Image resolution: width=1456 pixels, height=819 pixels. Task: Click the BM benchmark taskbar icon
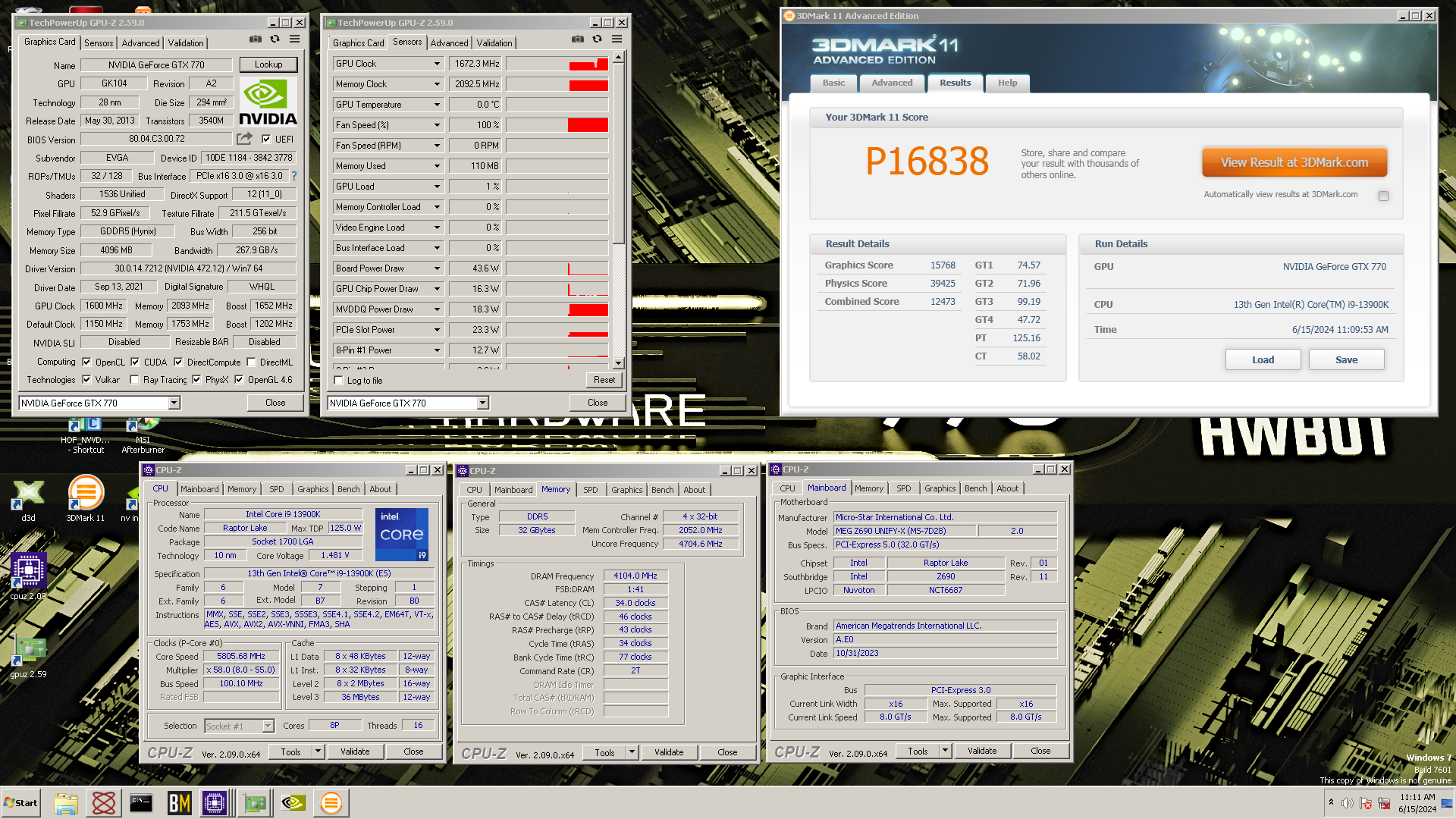tap(179, 803)
